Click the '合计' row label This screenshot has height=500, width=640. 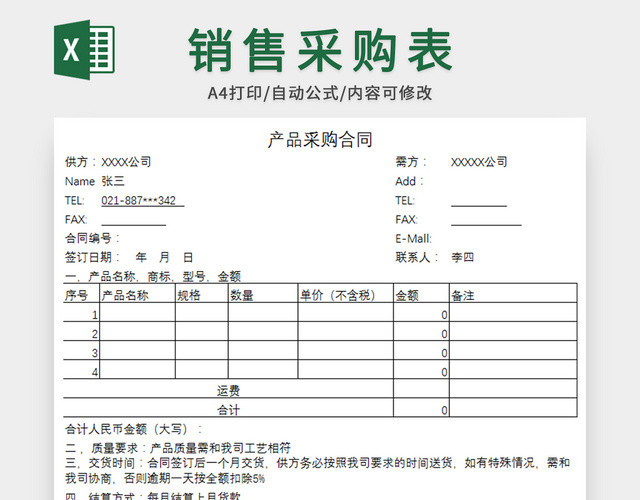(228, 409)
